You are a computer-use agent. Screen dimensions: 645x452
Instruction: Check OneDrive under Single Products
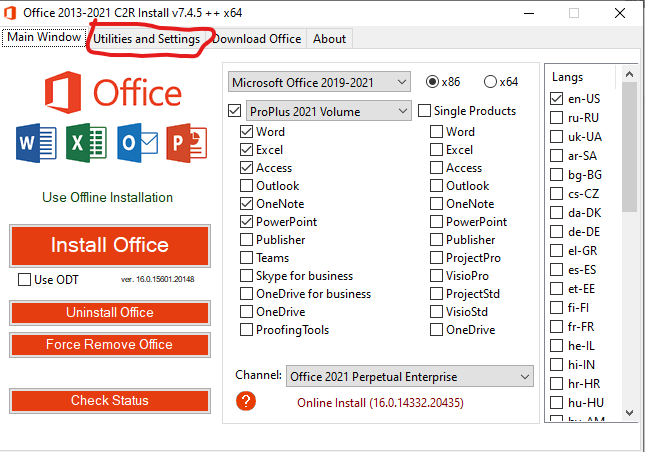pos(436,330)
